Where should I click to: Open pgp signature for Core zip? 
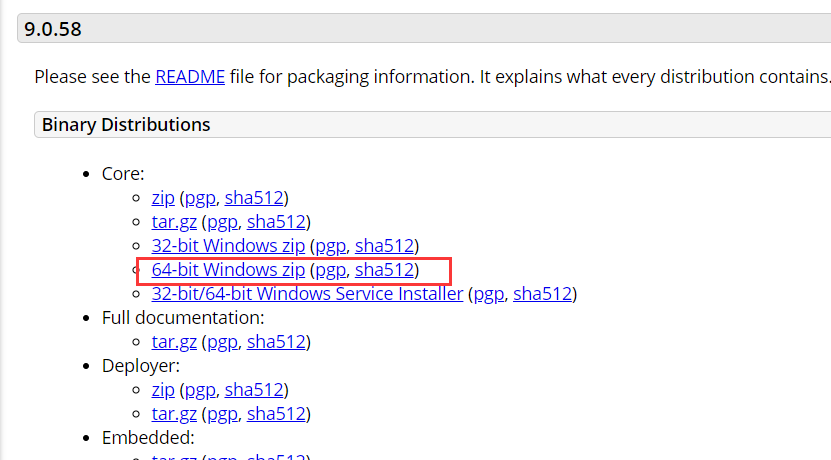coord(200,198)
